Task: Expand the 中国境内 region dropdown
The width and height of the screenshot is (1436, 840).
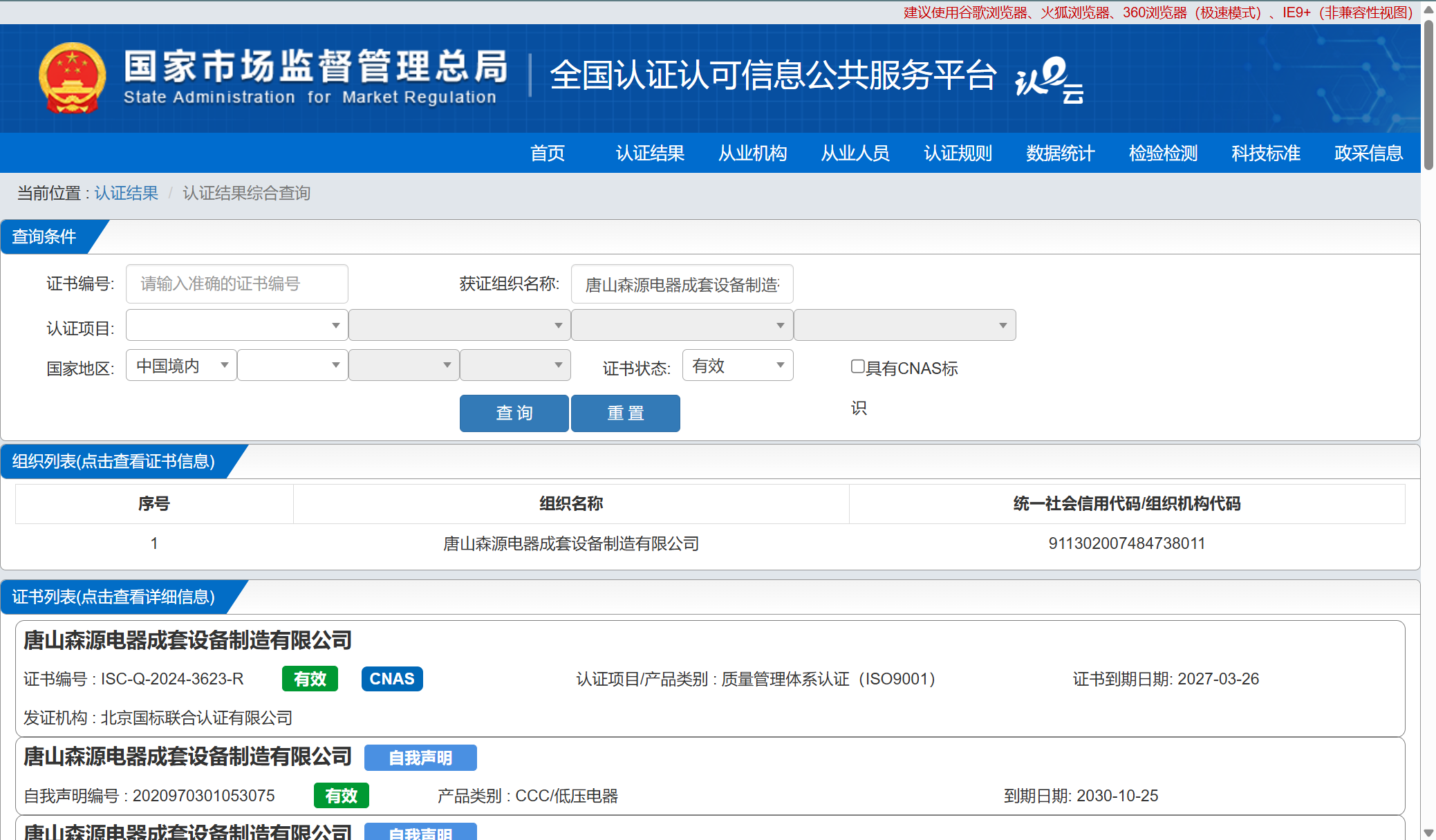Action: [x=181, y=365]
